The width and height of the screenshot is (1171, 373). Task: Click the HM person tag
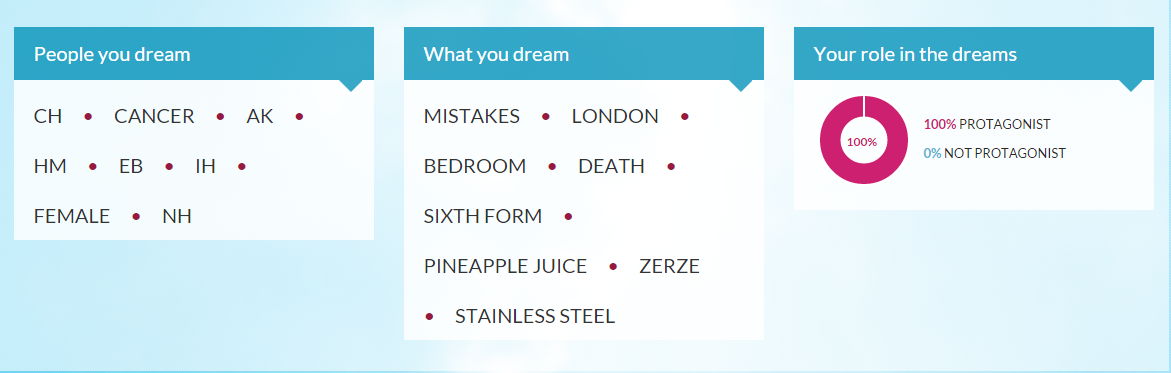[x=50, y=167]
